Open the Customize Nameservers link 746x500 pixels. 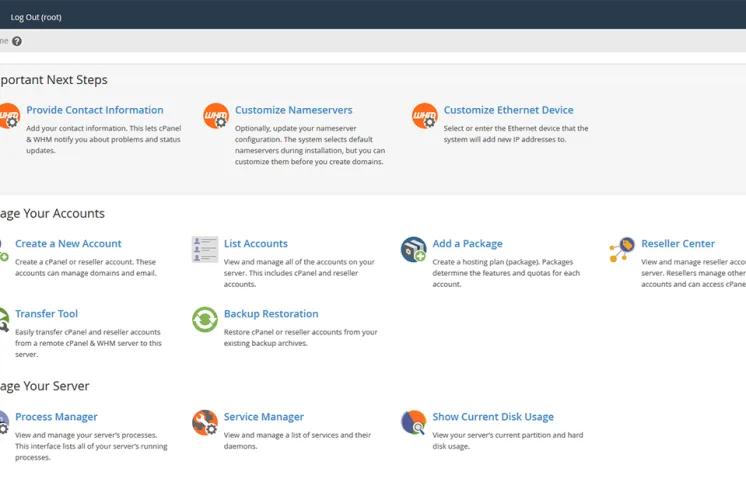coord(294,110)
